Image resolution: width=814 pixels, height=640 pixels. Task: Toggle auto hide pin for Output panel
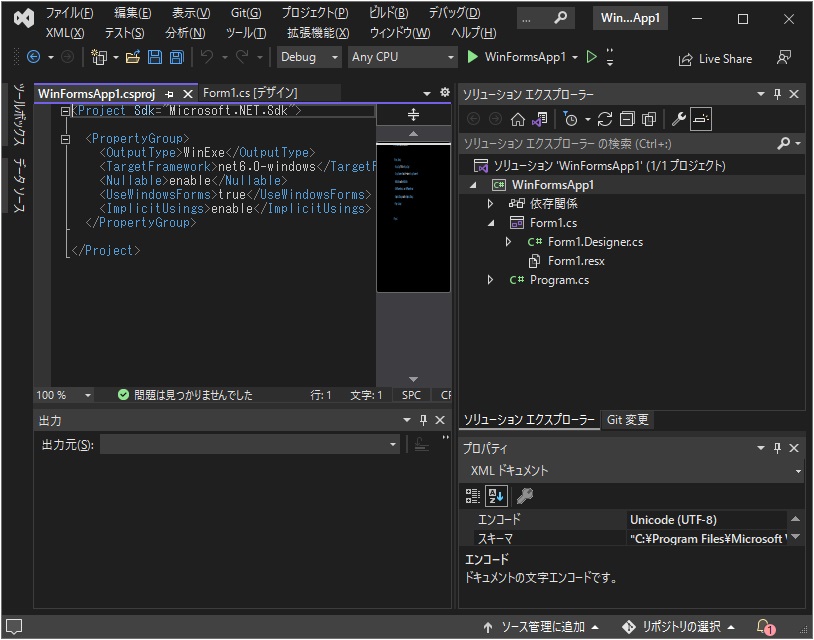pyautogui.click(x=423, y=420)
